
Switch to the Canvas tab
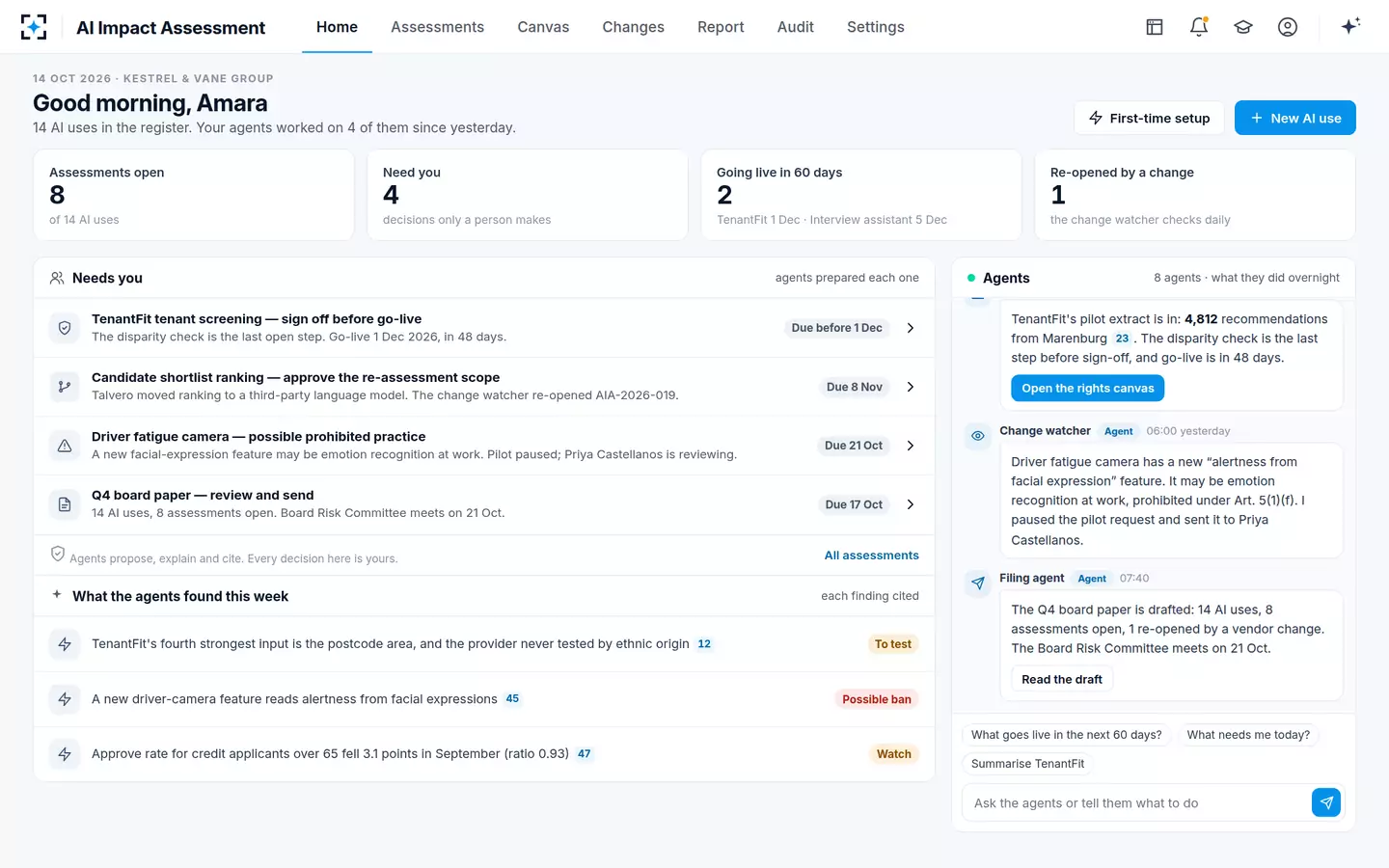(543, 27)
